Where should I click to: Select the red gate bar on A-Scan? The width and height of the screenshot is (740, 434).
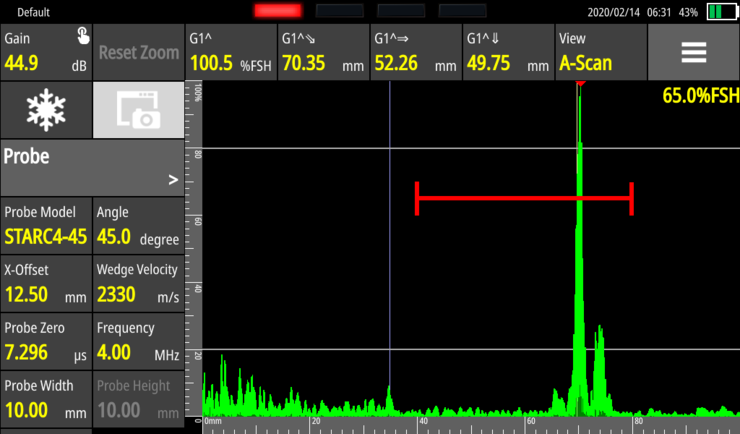click(x=524, y=199)
